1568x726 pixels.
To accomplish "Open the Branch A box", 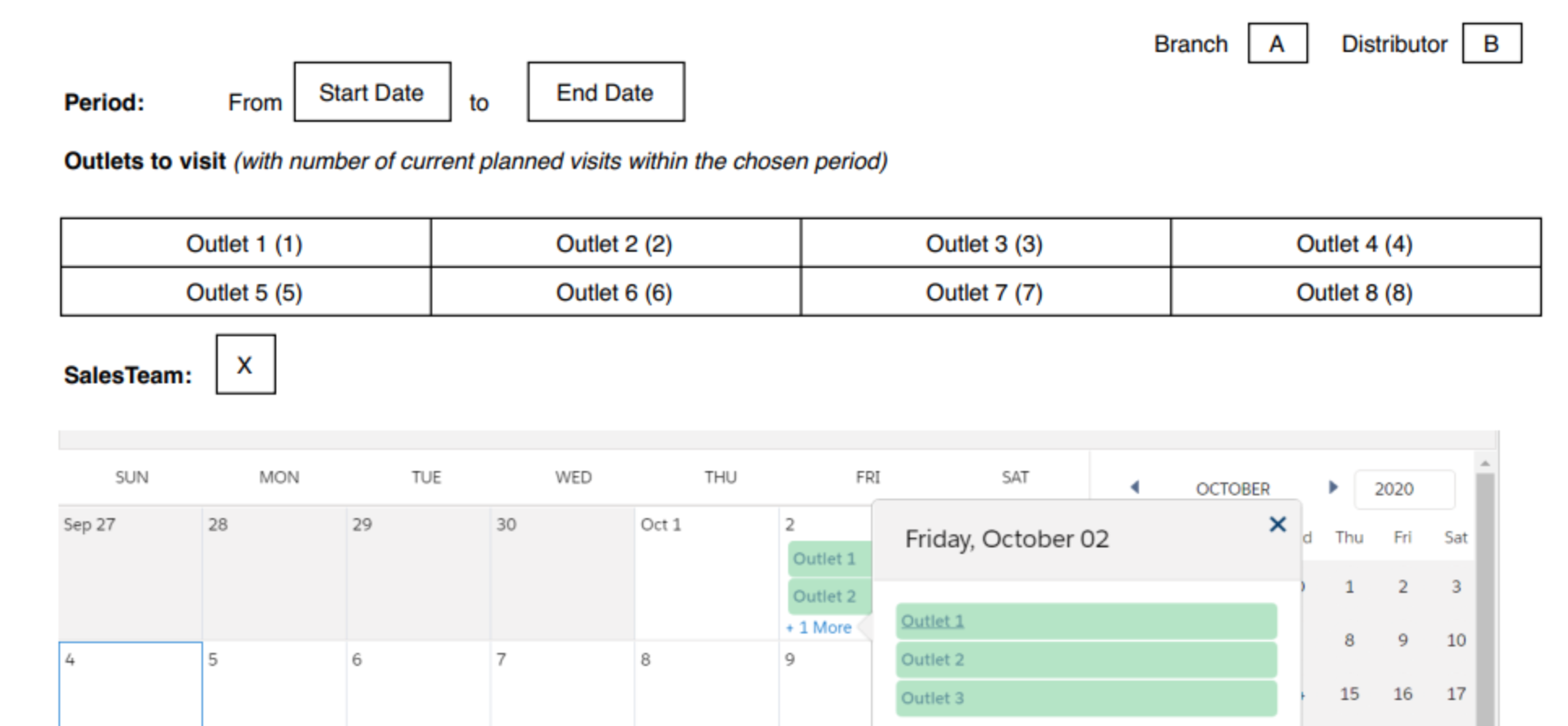I will tap(1277, 44).
